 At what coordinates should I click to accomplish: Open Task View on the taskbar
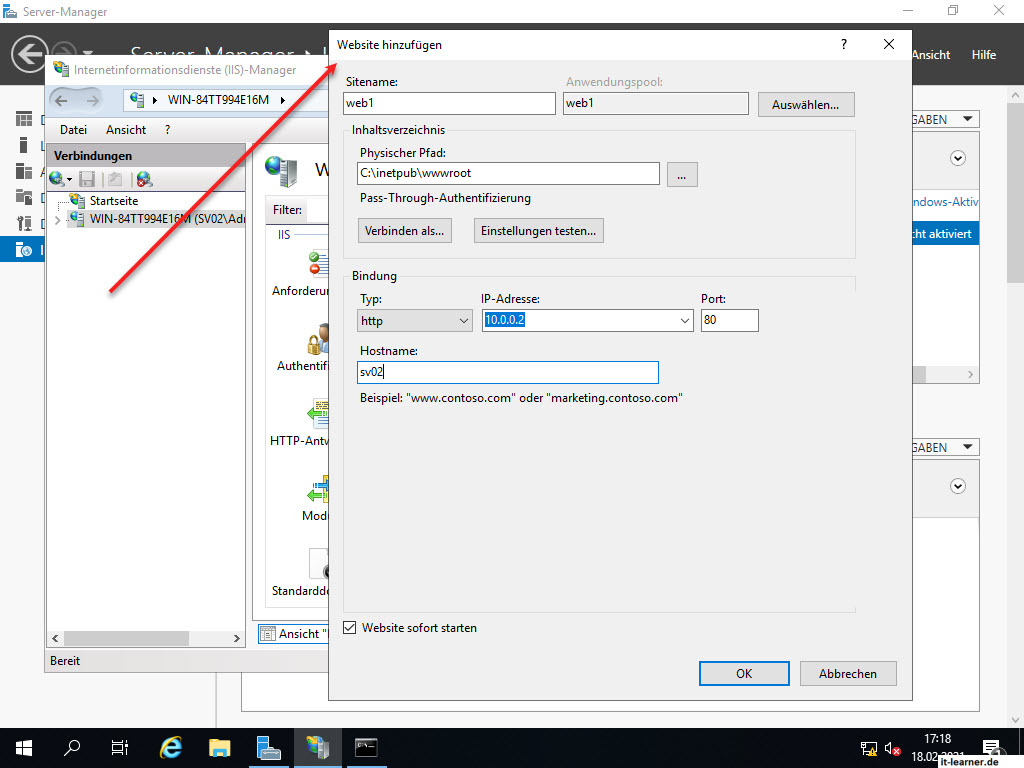(x=120, y=748)
